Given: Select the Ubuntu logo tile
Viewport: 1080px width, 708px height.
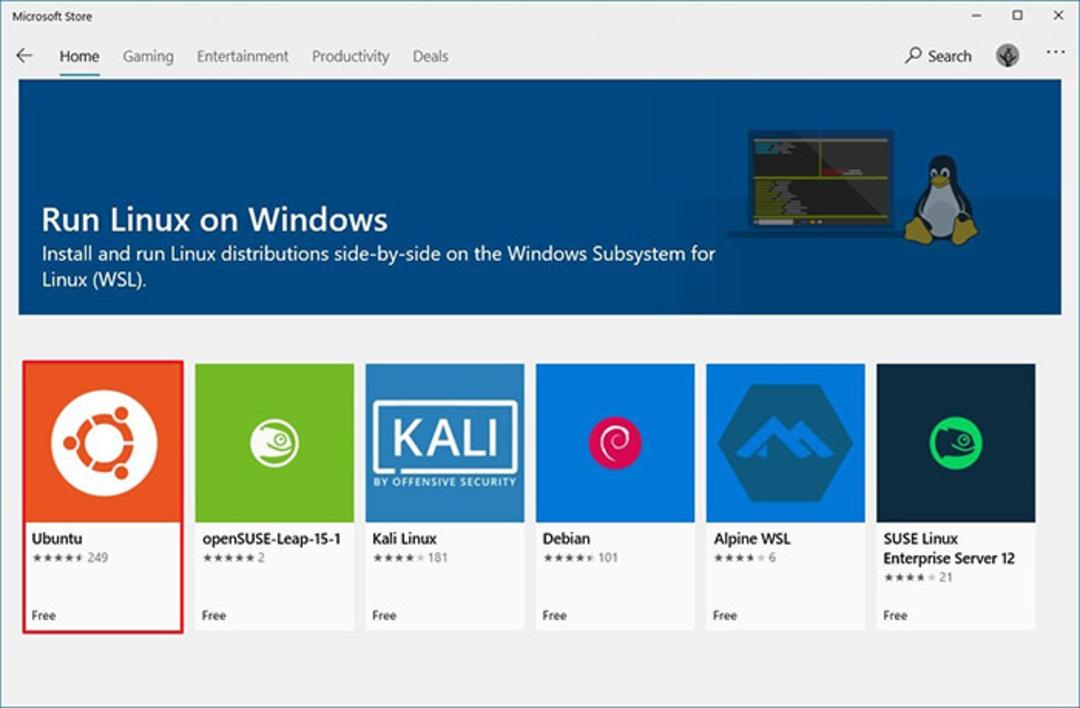Looking at the screenshot, I should click(x=103, y=443).
